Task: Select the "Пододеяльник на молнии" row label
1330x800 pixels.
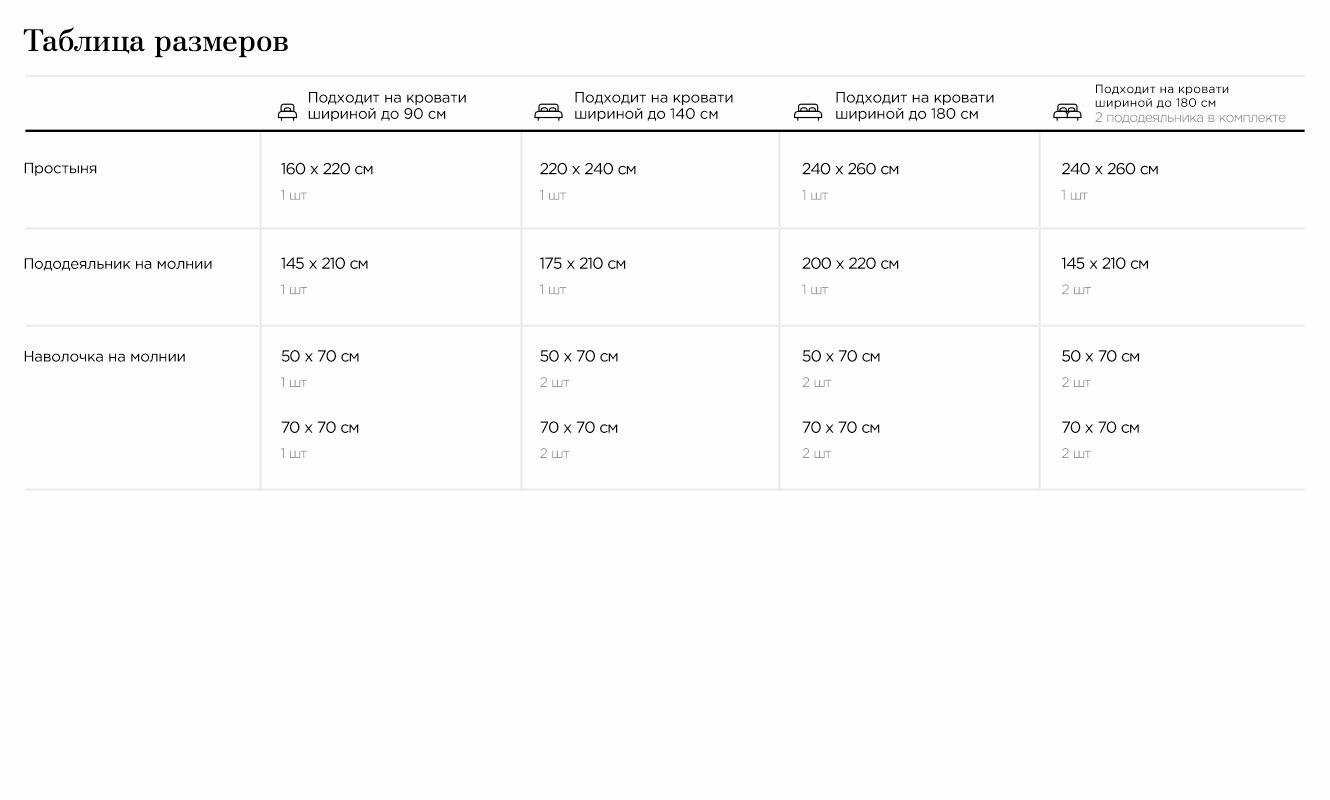Action: click(x=118, y=264)
